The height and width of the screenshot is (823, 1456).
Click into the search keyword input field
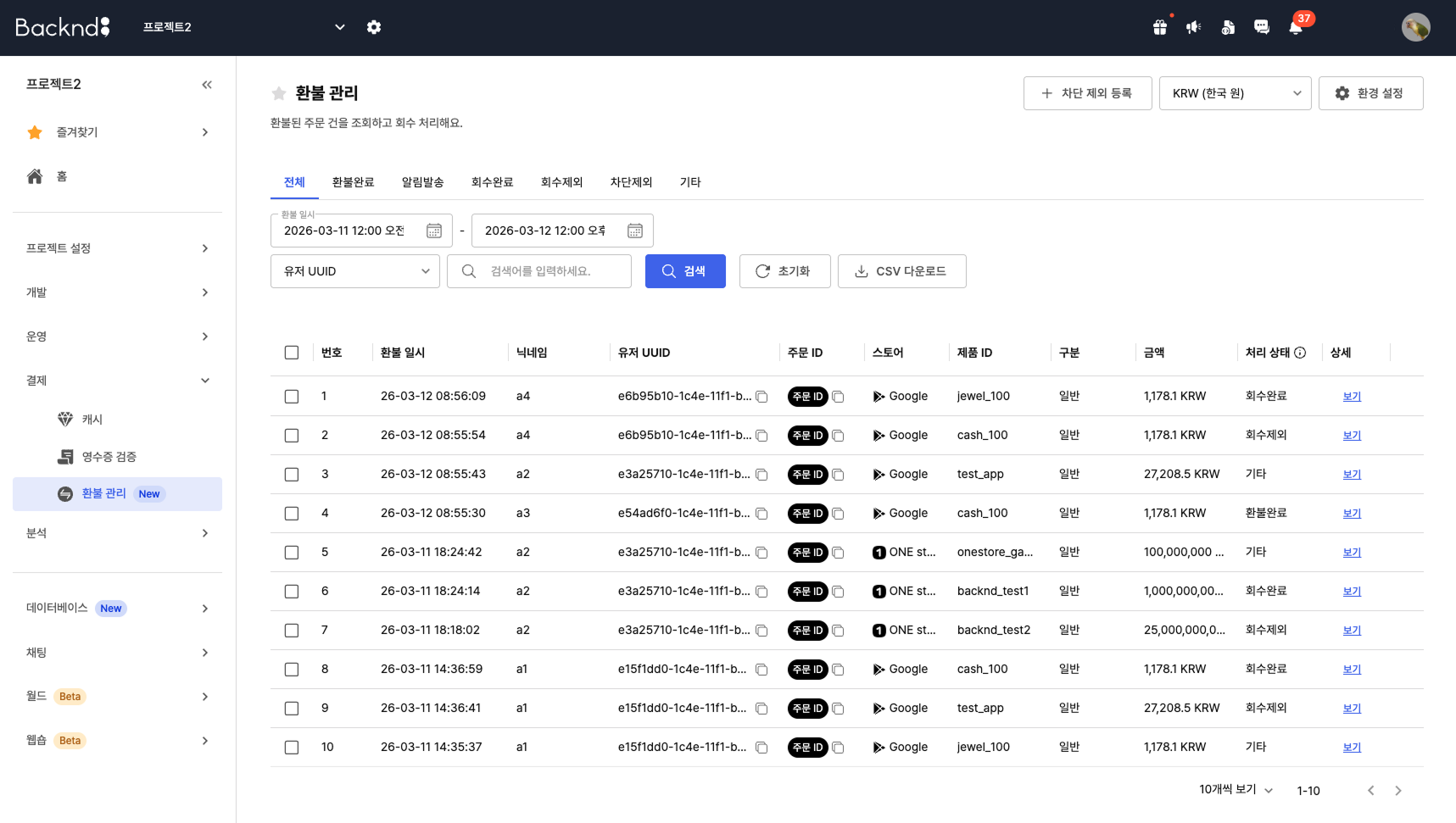[551, 270]
